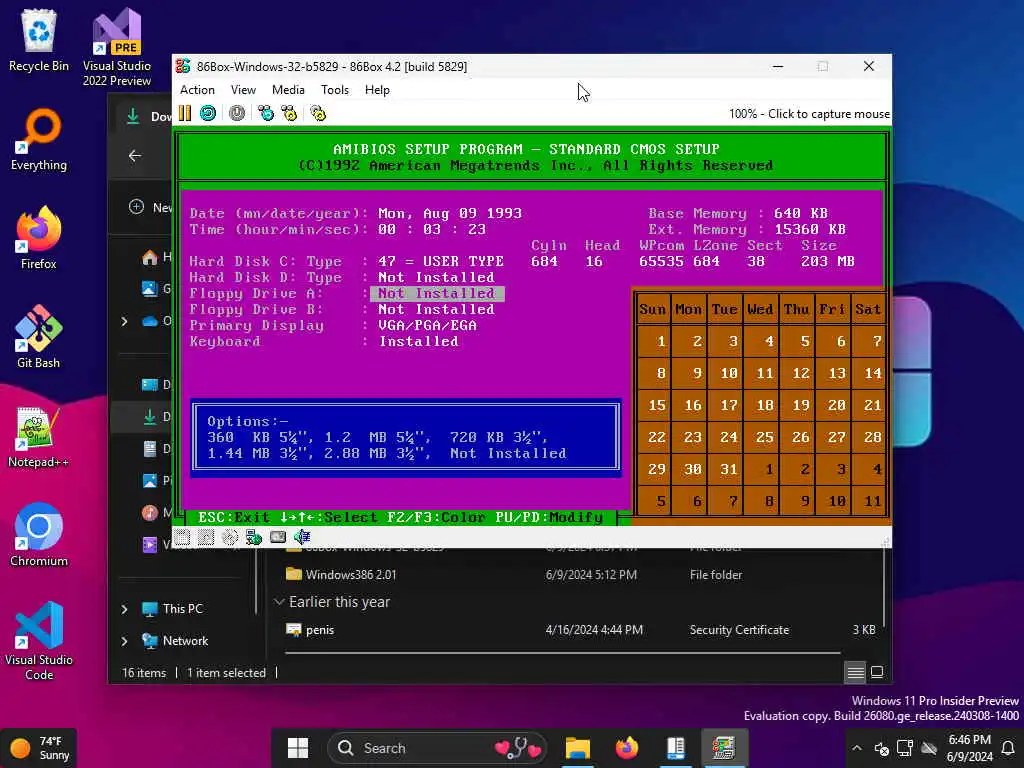Open the Action menu in 86Box

[197, 90]
